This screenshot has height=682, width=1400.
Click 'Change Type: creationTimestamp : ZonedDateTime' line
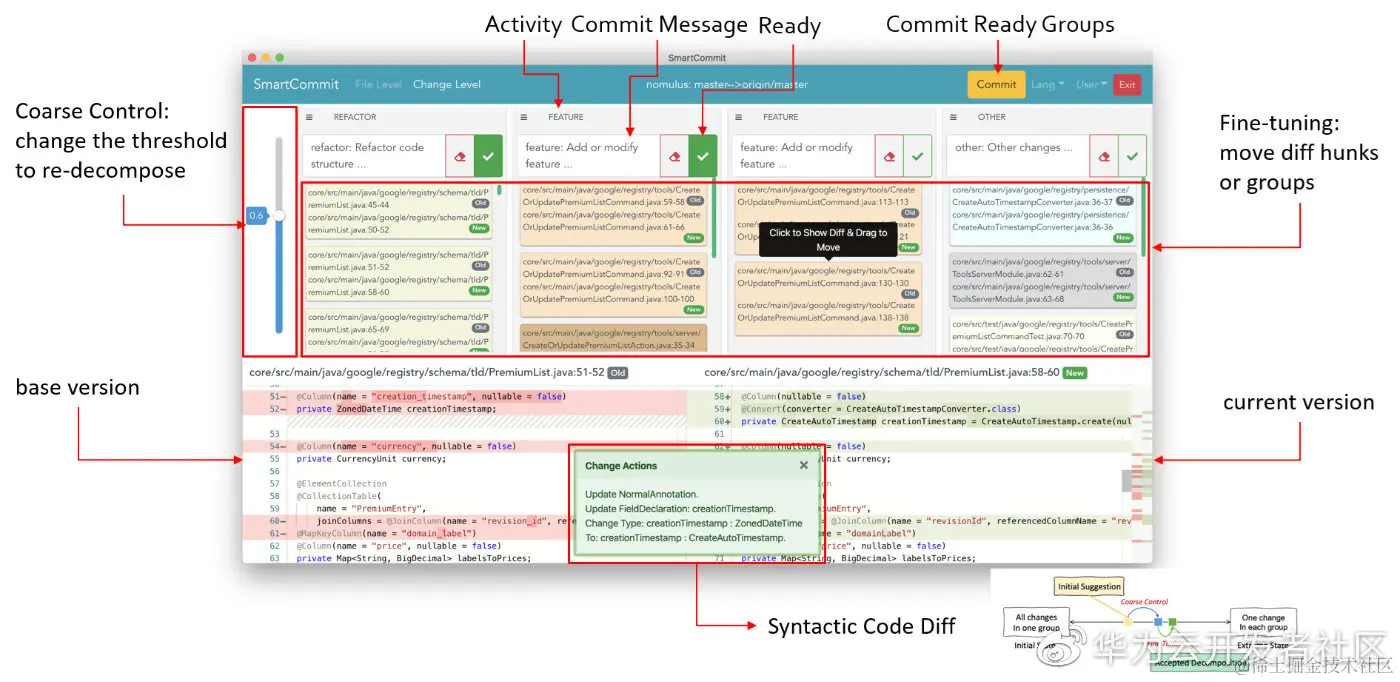pyautogui.click(x=693, y=523)
